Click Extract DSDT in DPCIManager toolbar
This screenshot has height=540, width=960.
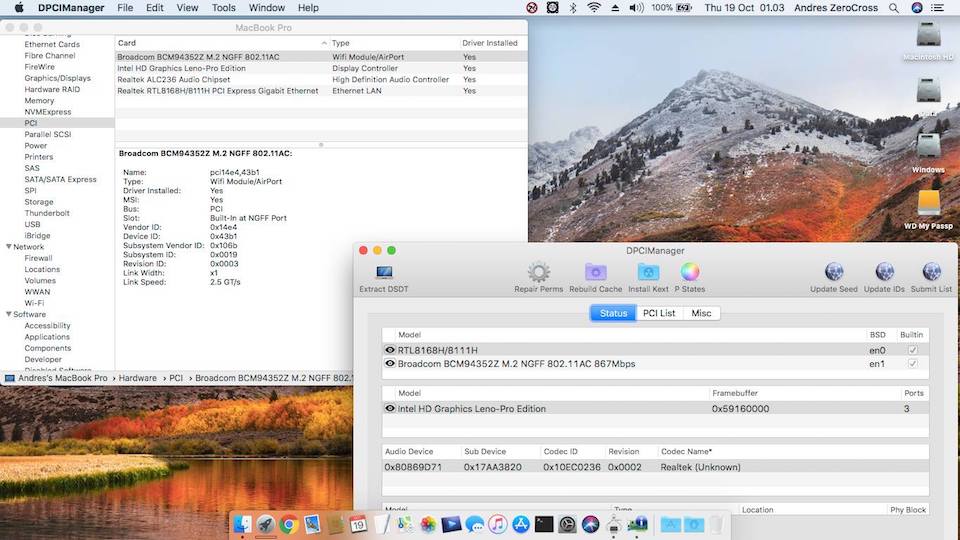click(384, 278)
